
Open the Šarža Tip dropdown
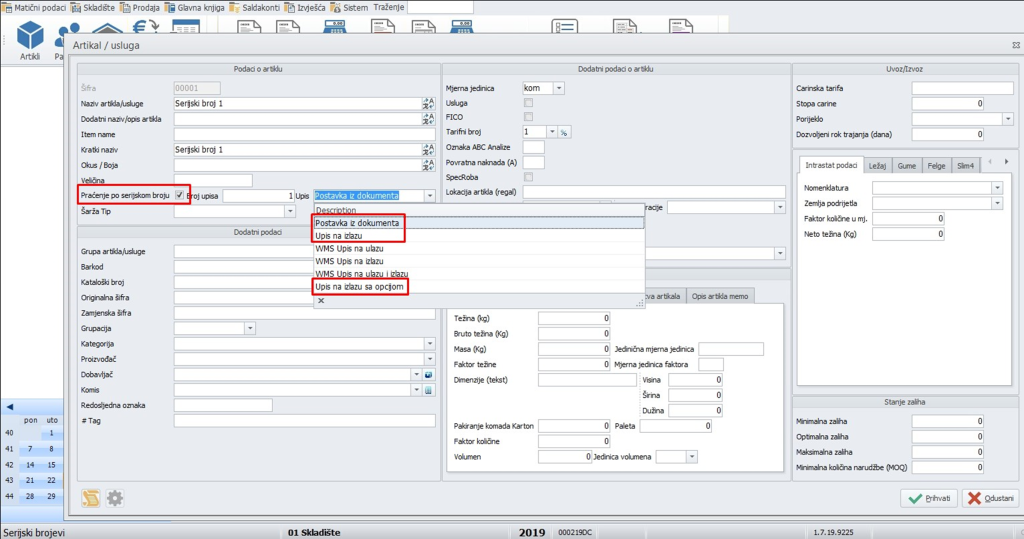pyautogui.click(x=290, y=211)
